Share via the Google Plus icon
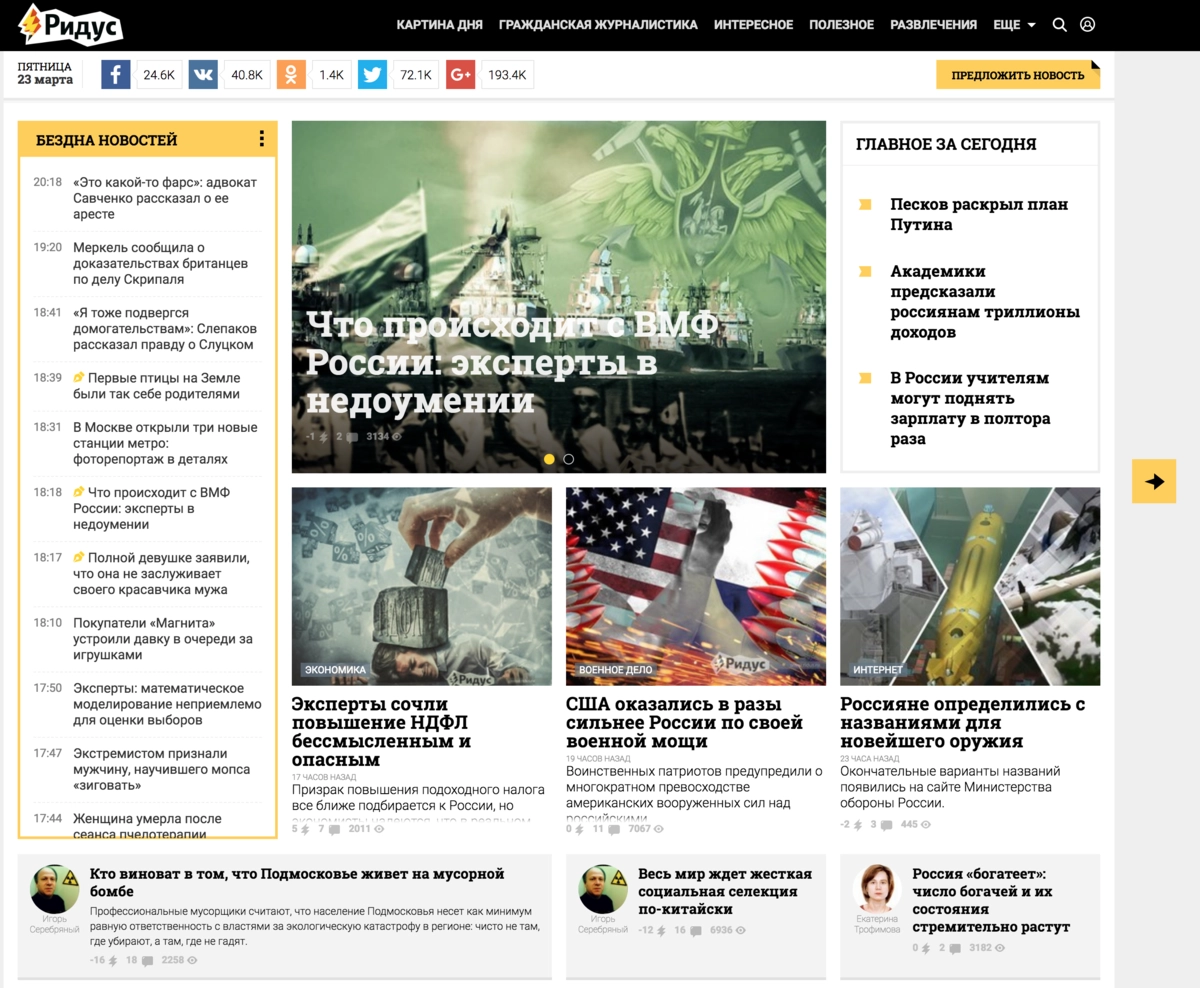This screenshot has height=988, width=1200. pos(460,75)
